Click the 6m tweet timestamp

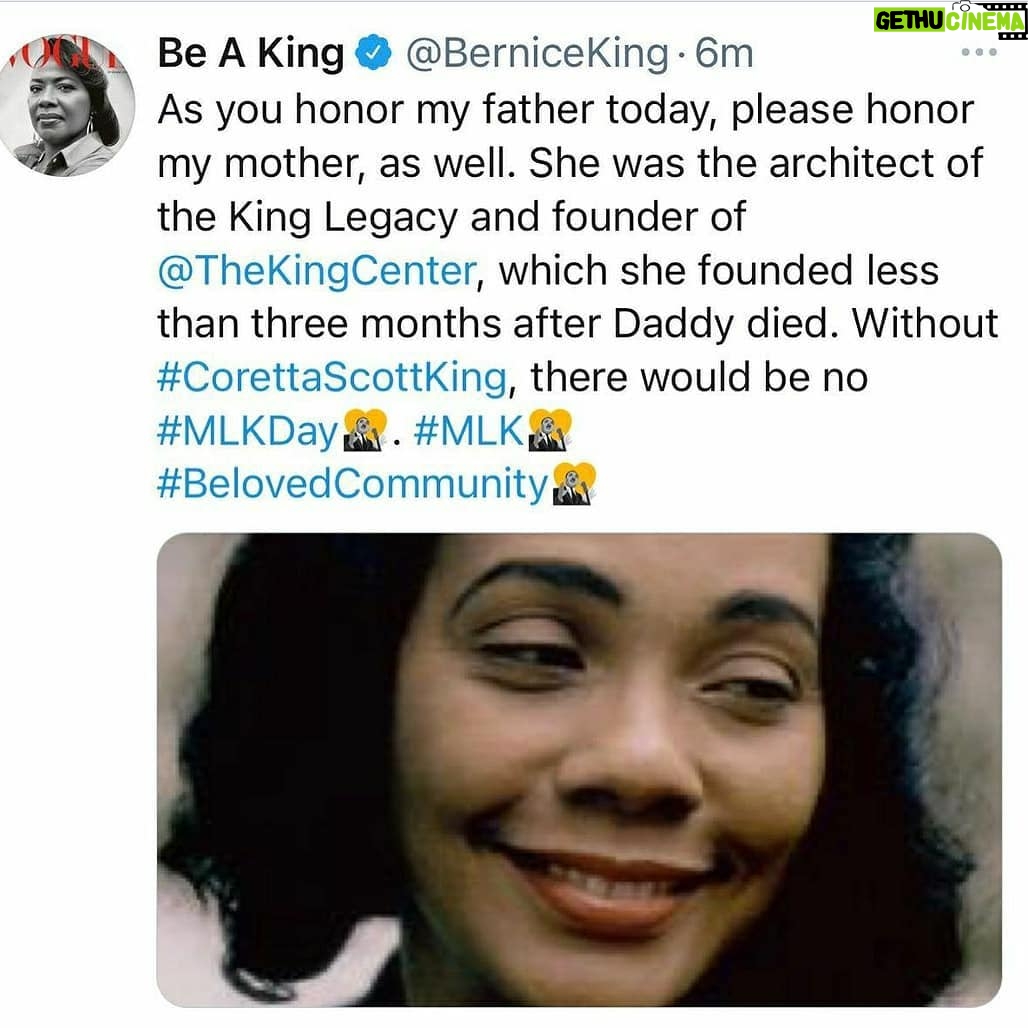tap(724, 54)
